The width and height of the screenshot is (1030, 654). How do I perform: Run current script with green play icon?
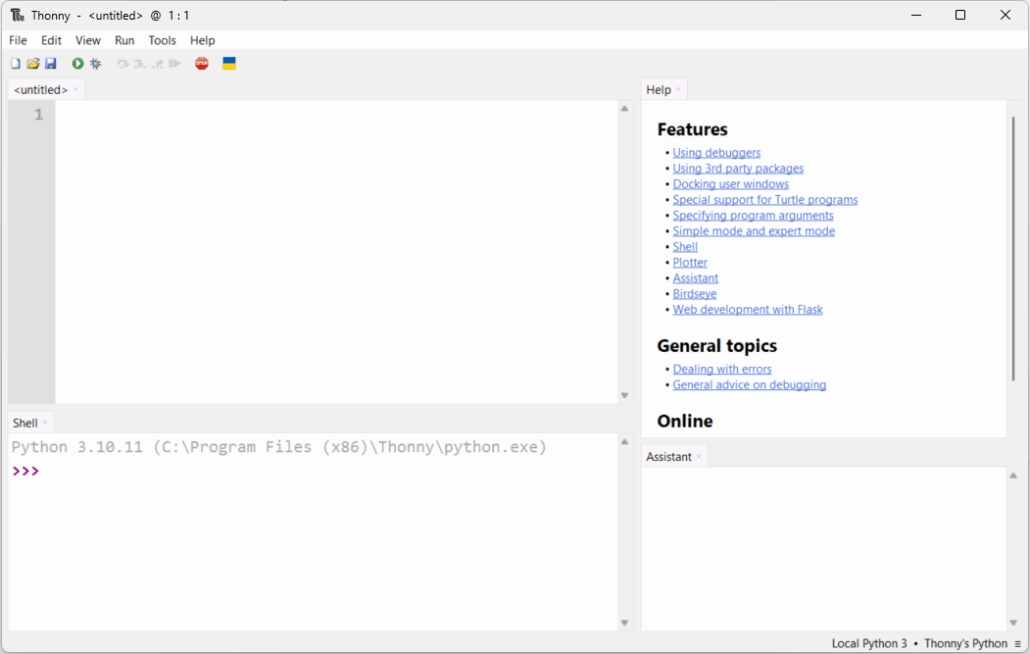tap(78, 64)
